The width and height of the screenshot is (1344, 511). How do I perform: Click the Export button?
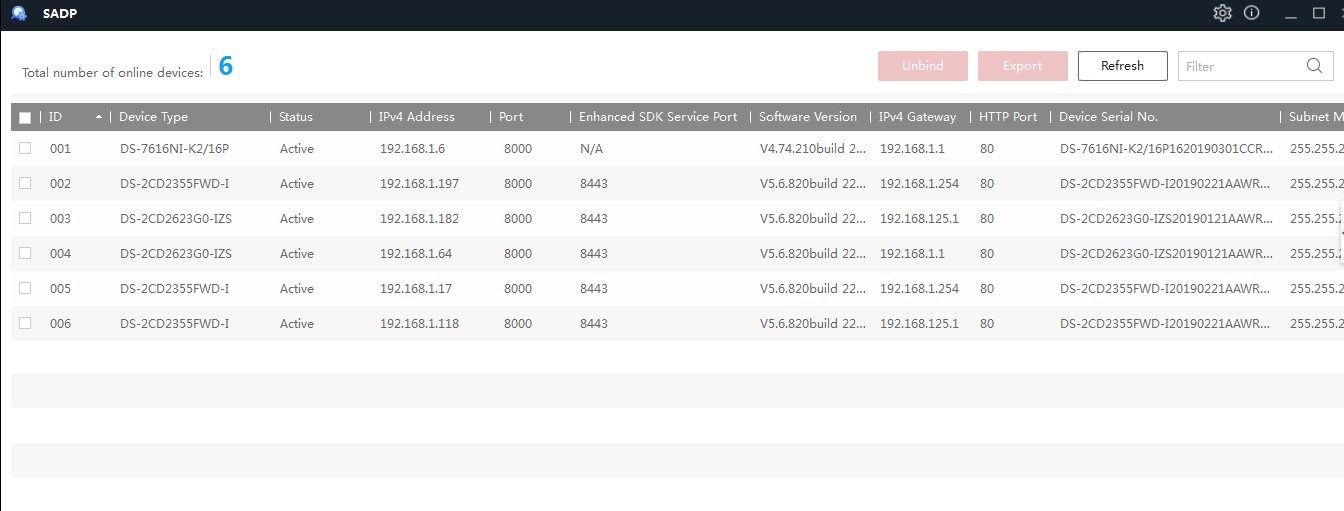tap(1022, 66)
